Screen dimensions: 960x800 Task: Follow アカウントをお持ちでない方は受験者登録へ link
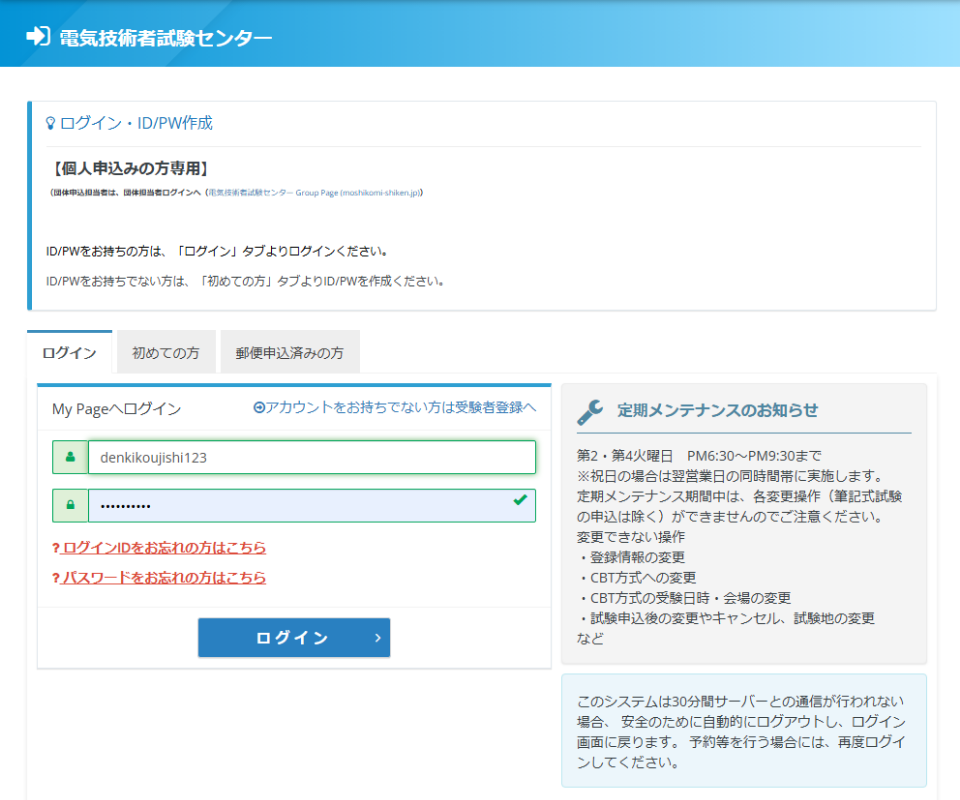(395, 408)
